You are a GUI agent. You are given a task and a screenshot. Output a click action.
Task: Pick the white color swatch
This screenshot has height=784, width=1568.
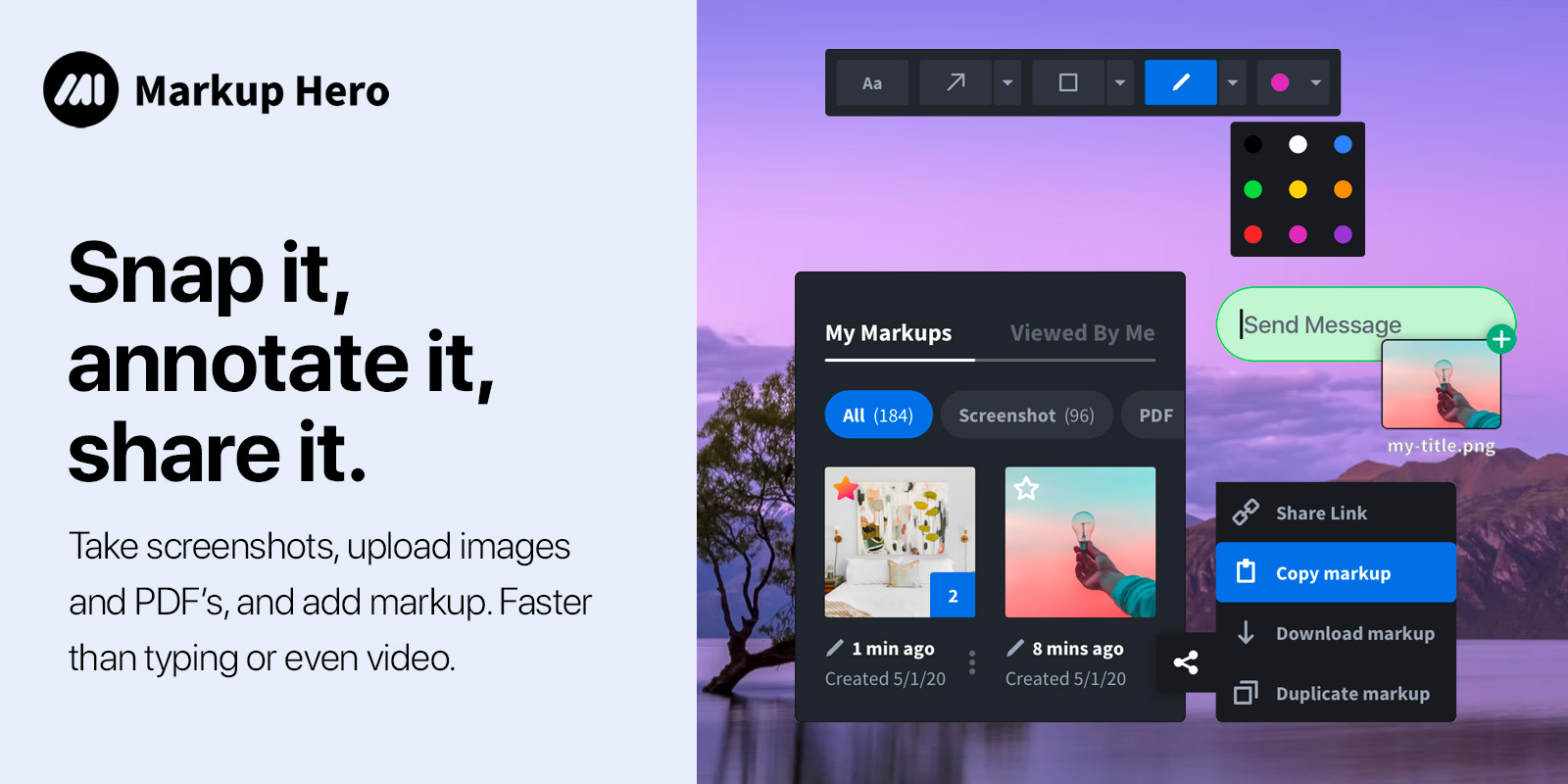coord(1298,145)
